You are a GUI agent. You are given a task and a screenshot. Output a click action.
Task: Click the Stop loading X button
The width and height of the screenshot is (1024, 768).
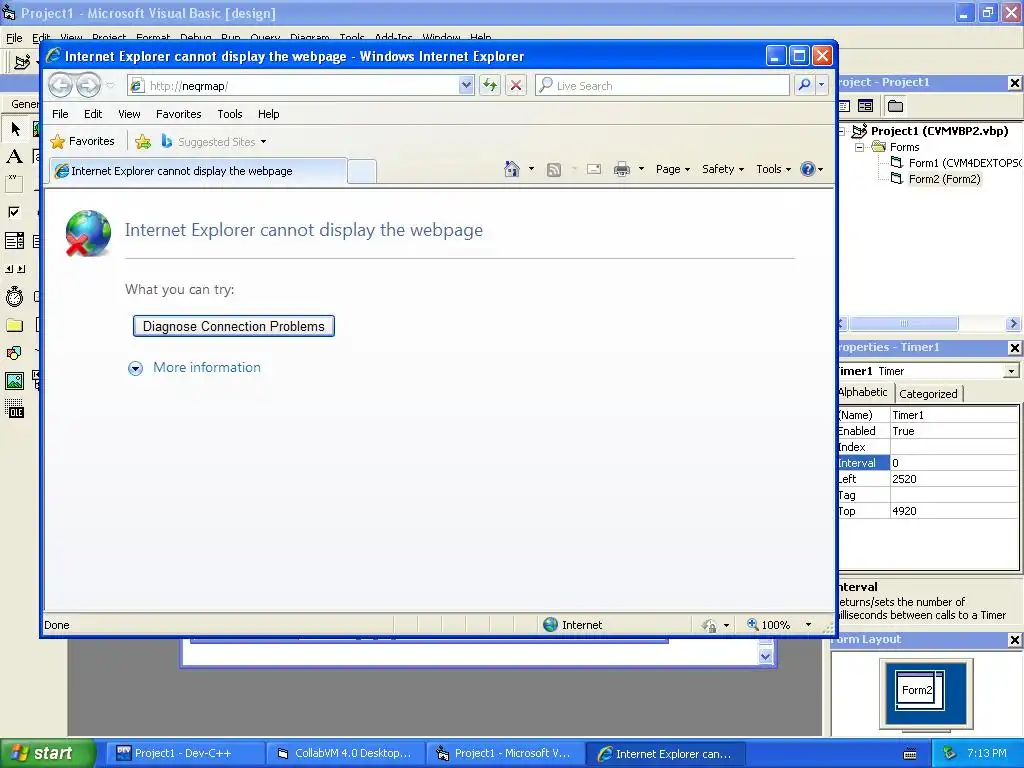(x=516, y=85)
